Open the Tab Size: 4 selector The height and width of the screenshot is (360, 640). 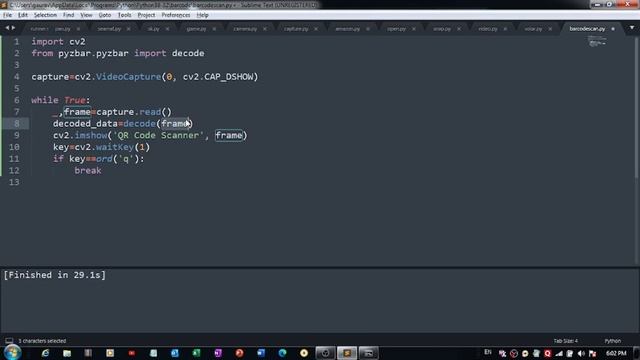[x=565, y=341]
